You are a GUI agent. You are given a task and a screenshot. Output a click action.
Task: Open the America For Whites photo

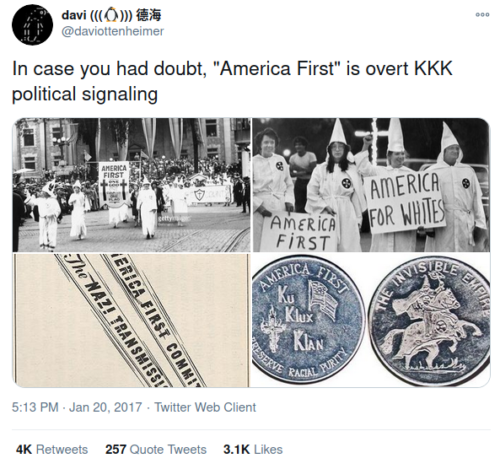click(371, 185)
